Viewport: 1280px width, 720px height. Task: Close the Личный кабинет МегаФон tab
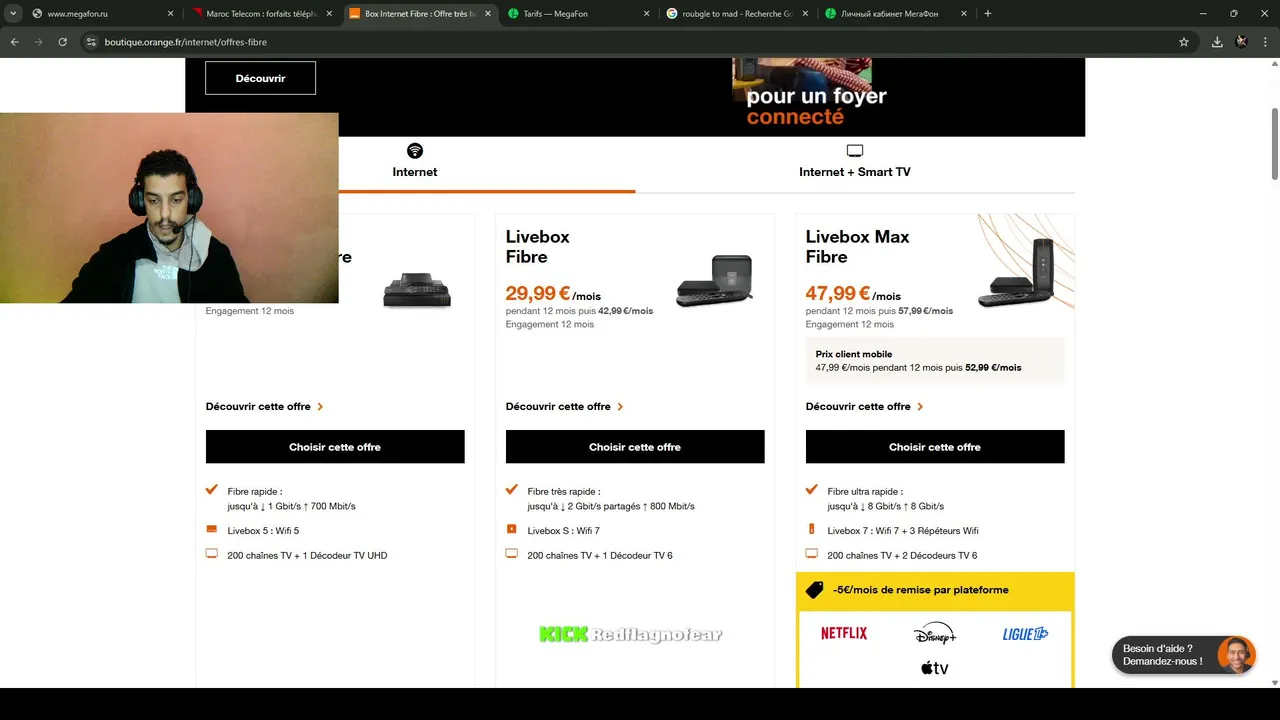(x=964, y=14)
